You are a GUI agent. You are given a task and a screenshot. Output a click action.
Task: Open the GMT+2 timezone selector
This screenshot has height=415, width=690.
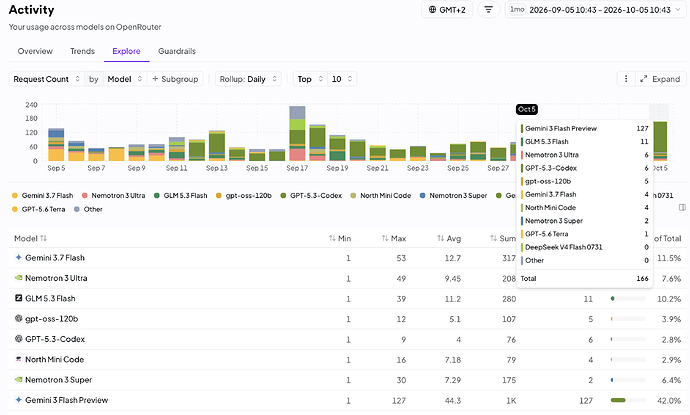[x=447, y=10]
